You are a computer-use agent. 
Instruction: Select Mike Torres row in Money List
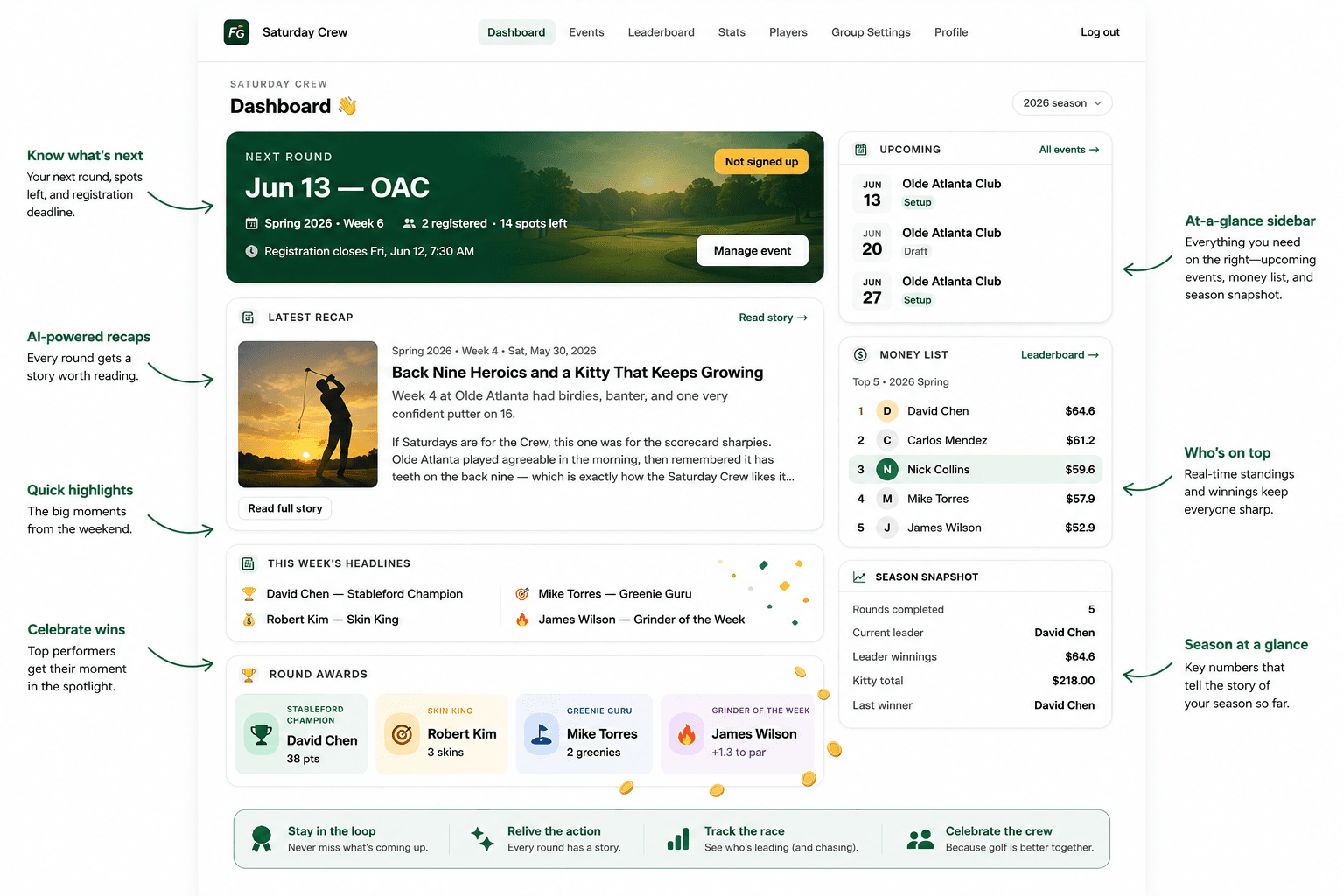975,499
